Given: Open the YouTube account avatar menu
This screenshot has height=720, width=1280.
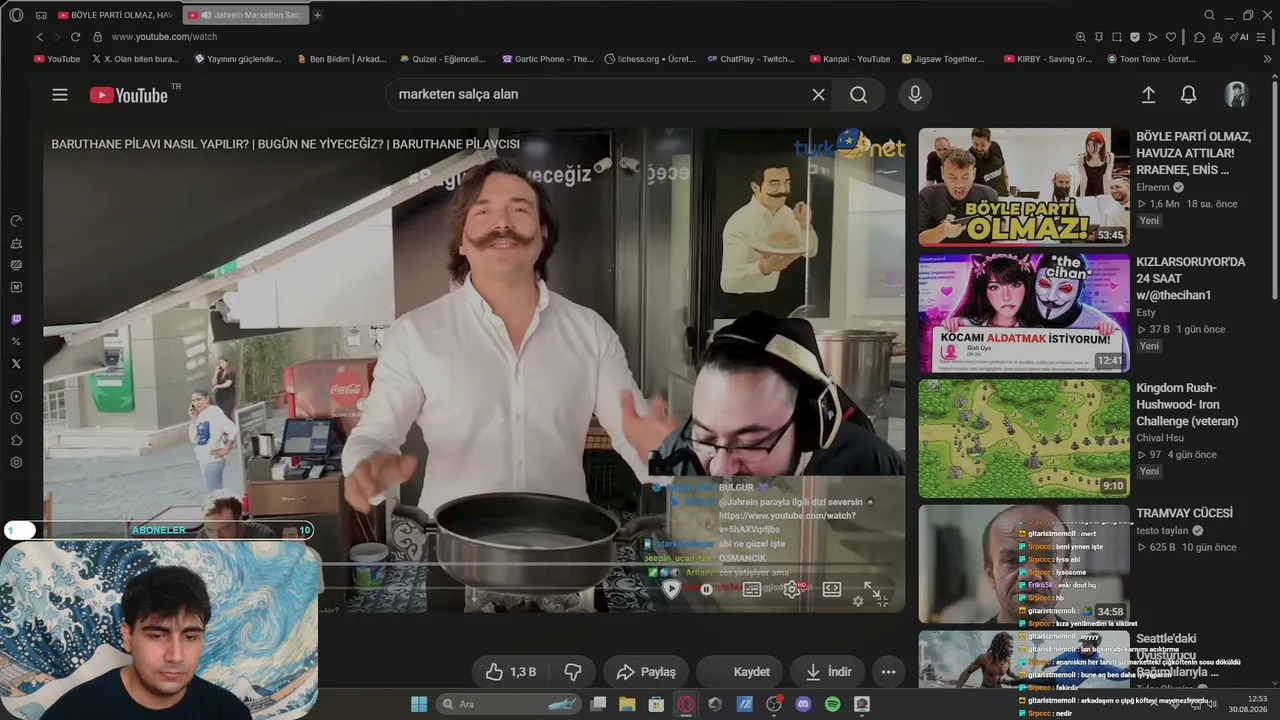Looking at the screenshot, I should 1237,95.
